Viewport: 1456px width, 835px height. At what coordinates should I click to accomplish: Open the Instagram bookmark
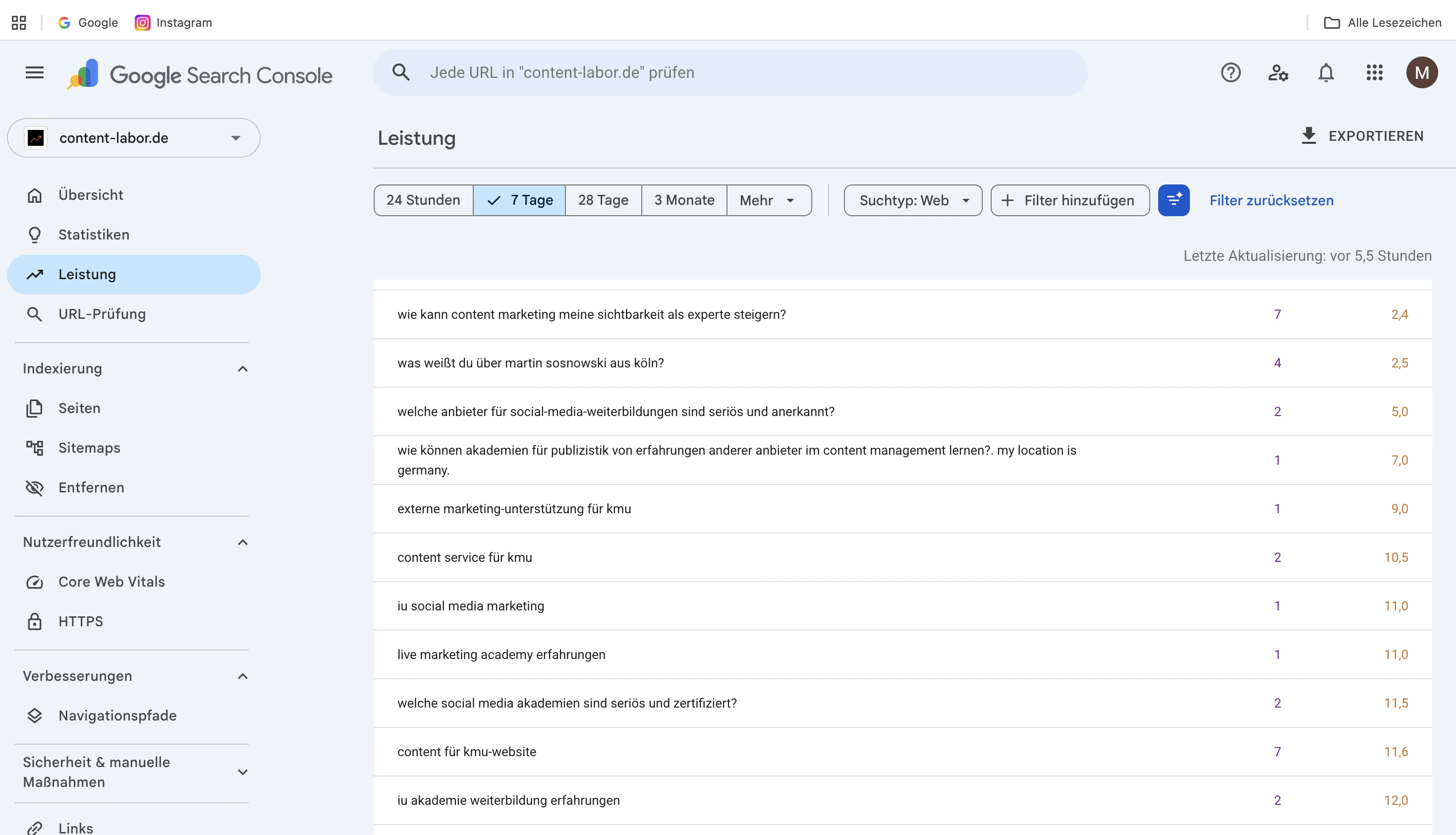[173, 23]
